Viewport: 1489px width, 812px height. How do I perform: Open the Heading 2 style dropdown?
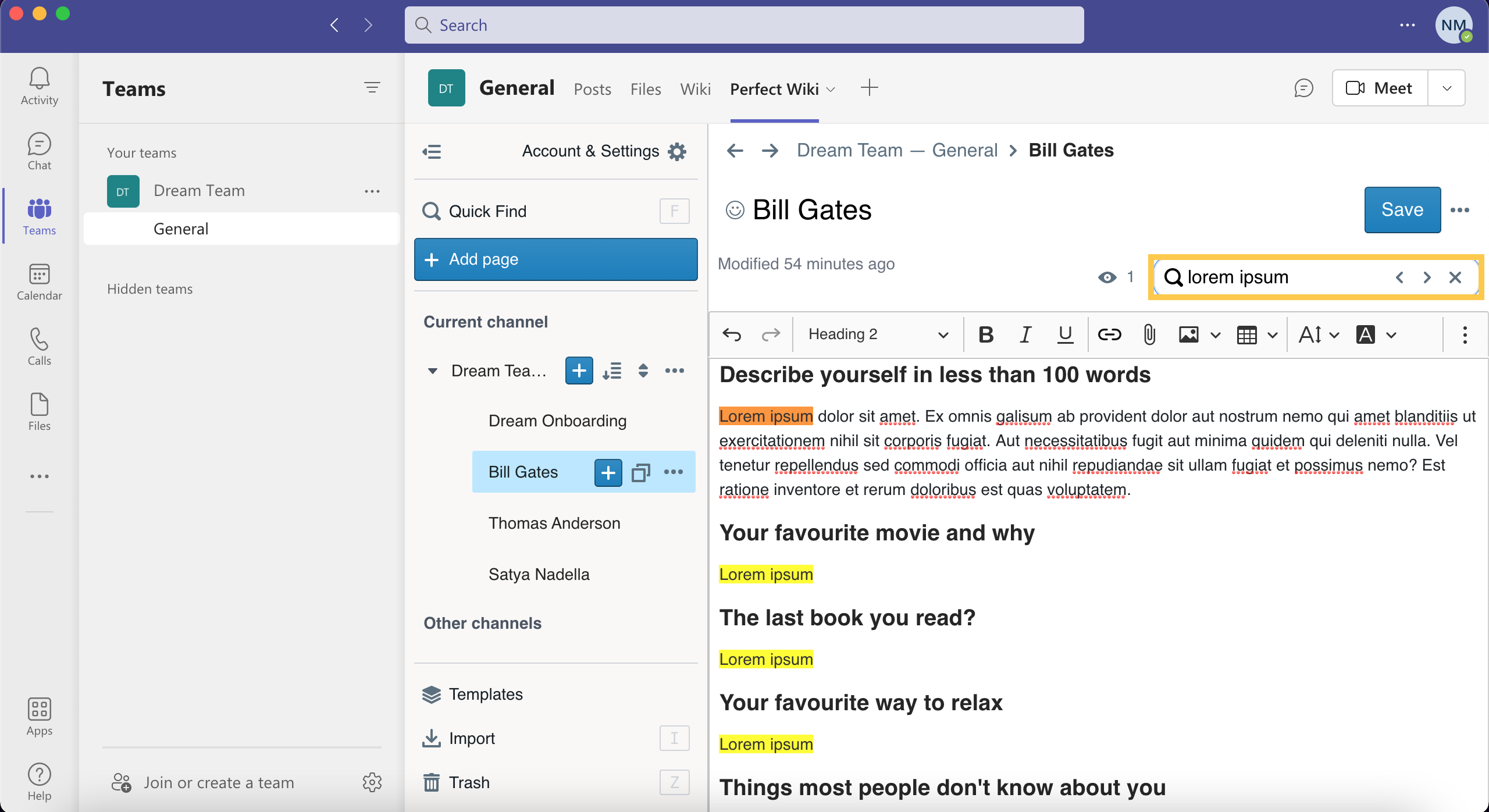(942, 334)
